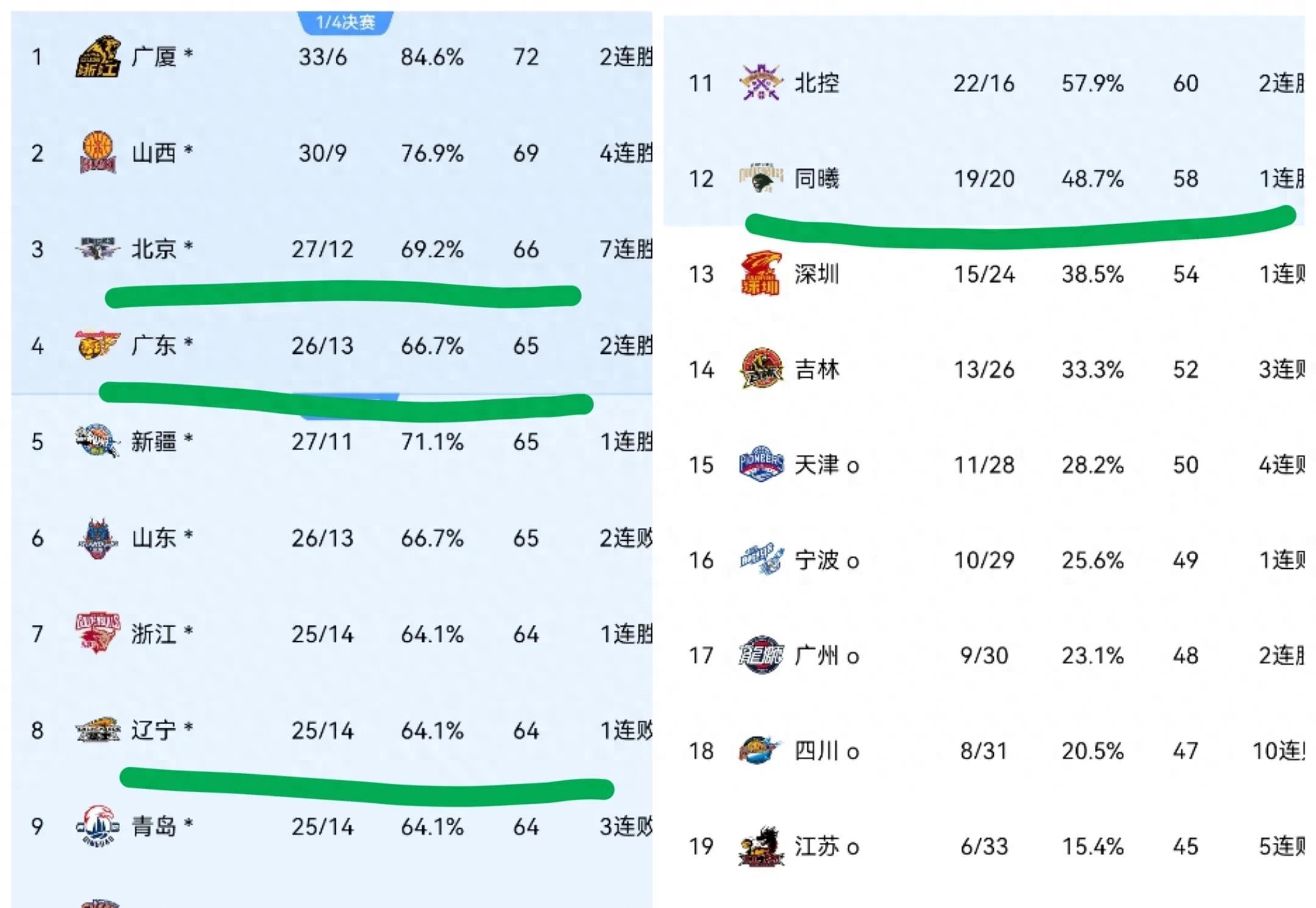This screenshot has width=1316, height=908.
Task: Click the 青岛 eagle team logo
Action: [x=97, y=826]
